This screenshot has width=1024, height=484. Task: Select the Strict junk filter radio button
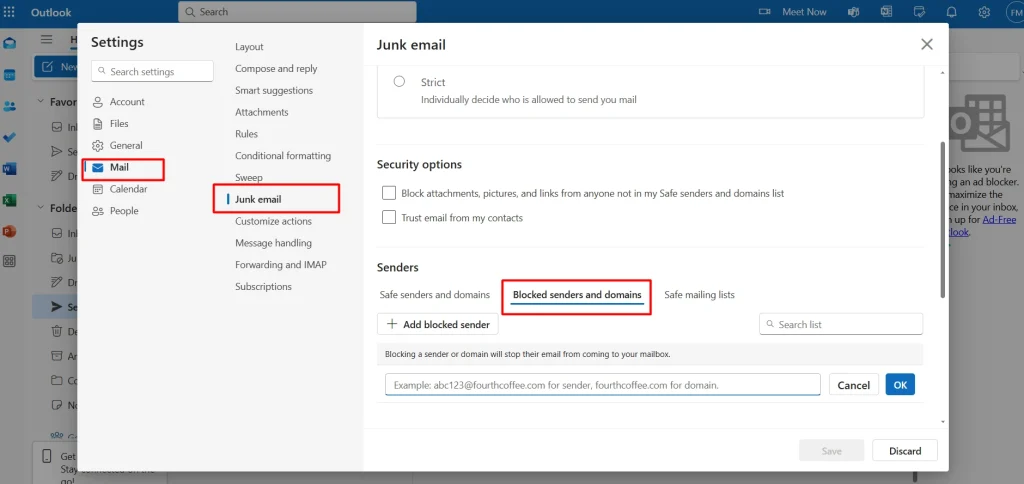click(x=400, y=82)
